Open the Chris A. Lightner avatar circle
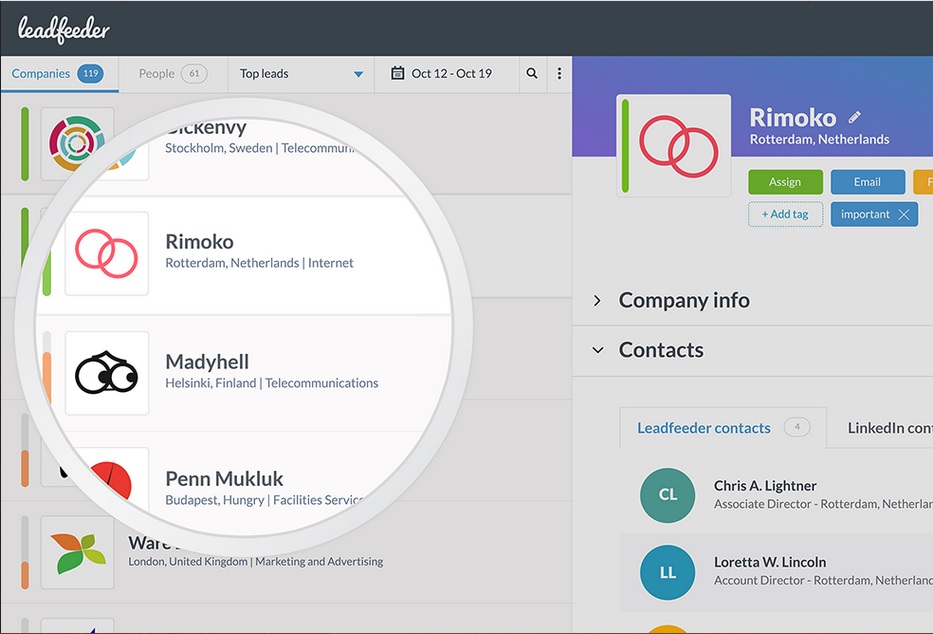Image resolution: width=933 pixels, height=634 pixels. pyautogui.click(x=667, y=495)
